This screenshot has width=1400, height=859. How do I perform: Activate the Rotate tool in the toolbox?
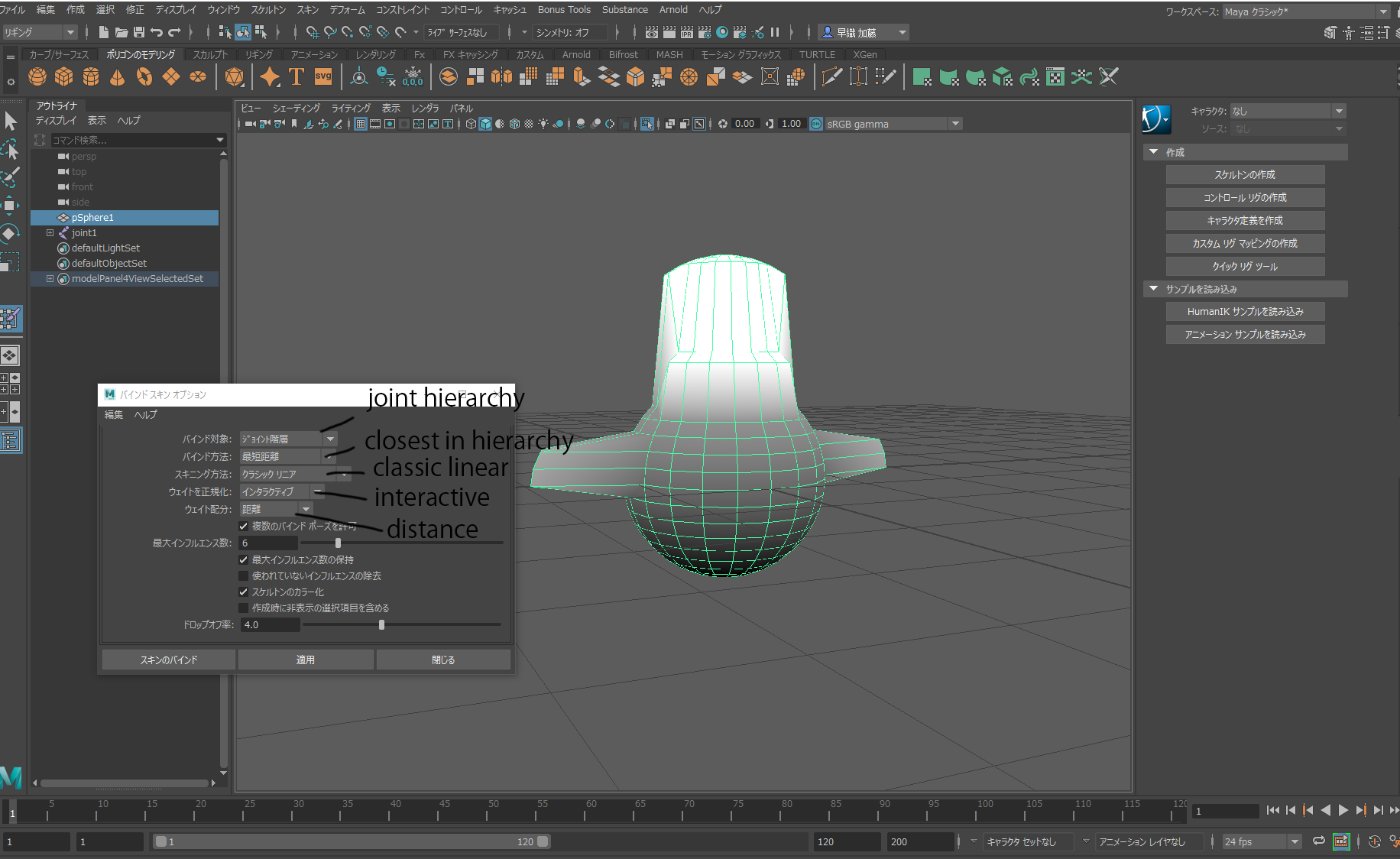(10, 233)
